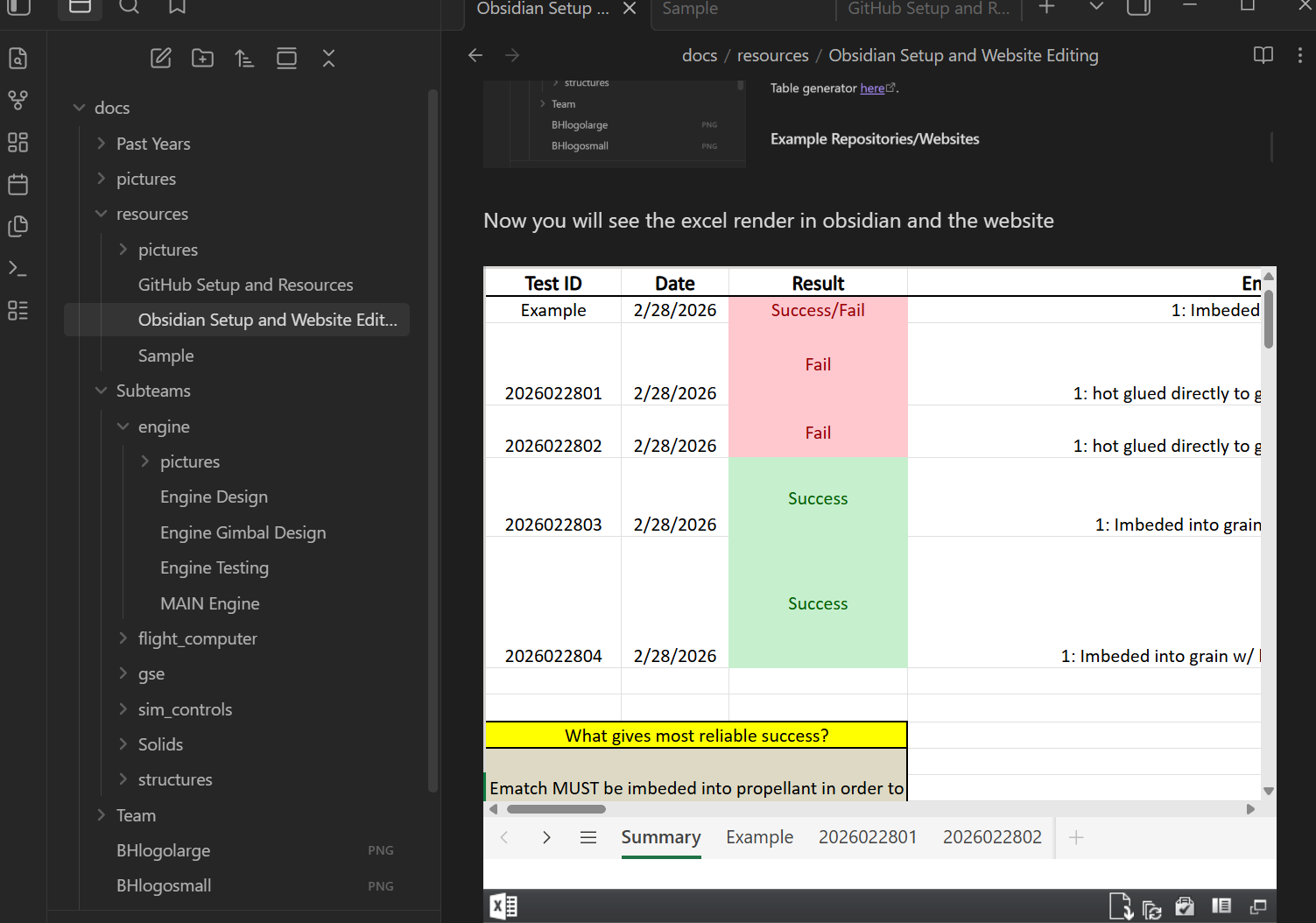The height and width of the screenshot is (923, 1316).
Task: Expand the Past Years folder
Action: [x=101, y=144]
